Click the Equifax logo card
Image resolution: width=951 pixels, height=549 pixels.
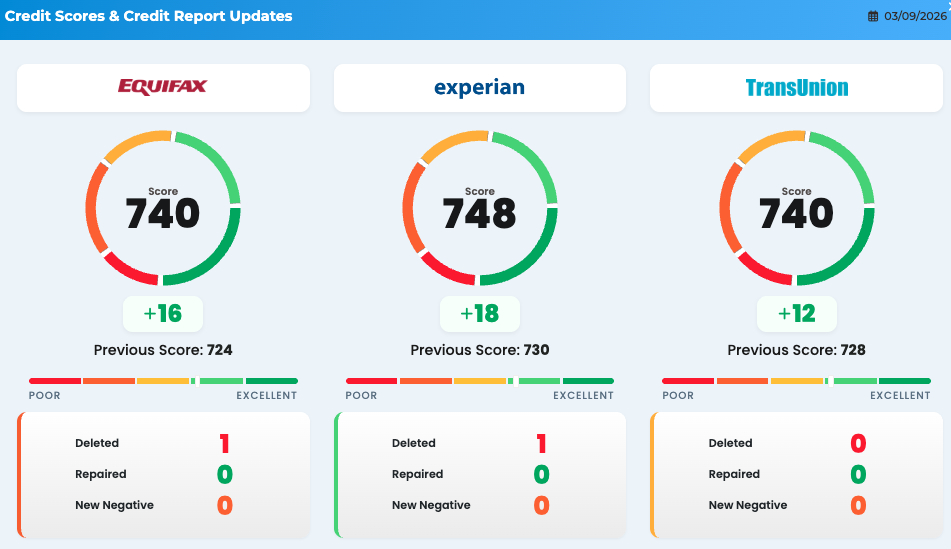[163, 88]
